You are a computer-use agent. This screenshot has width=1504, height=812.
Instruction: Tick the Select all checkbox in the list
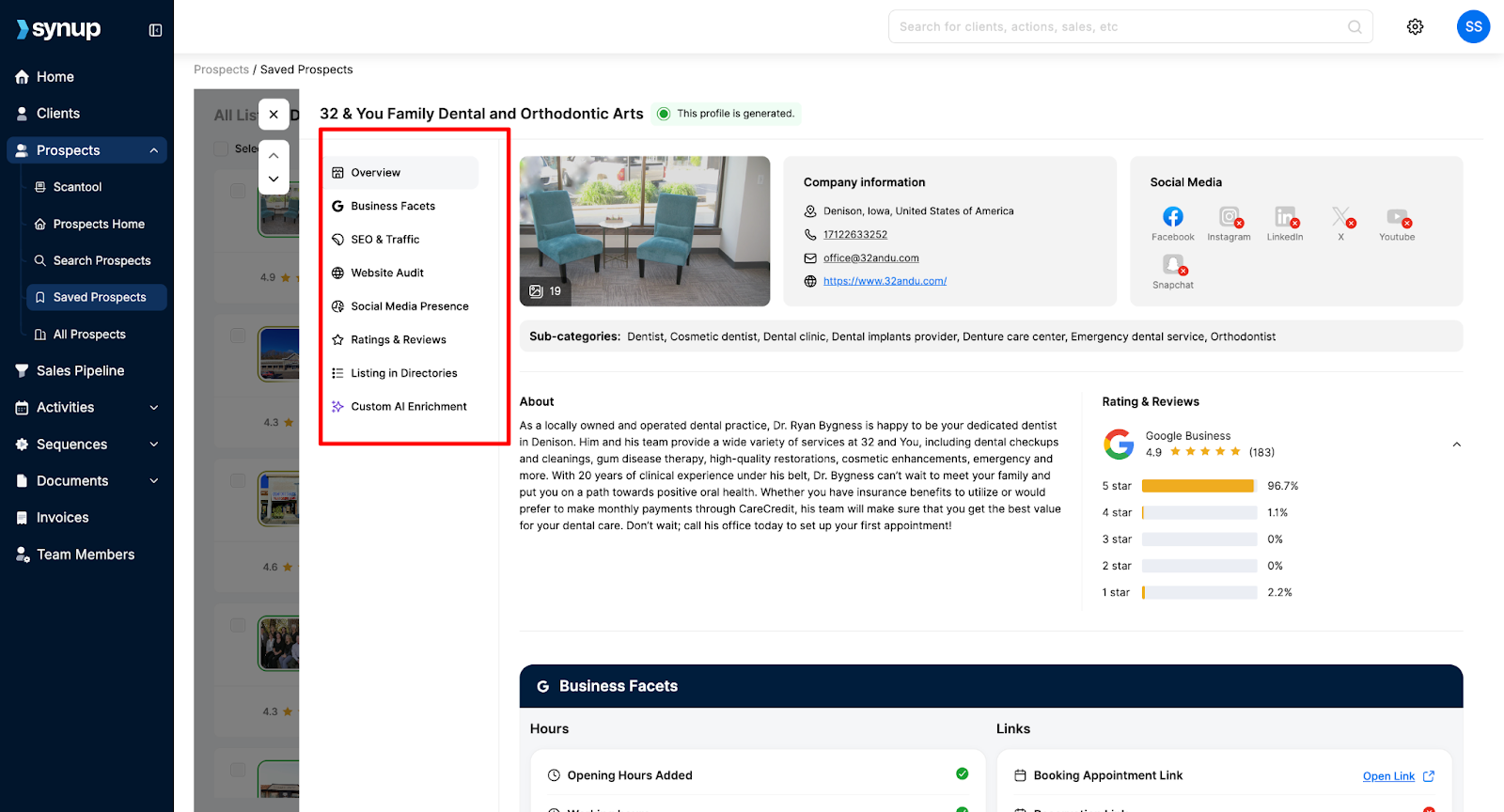coord(221,148)
